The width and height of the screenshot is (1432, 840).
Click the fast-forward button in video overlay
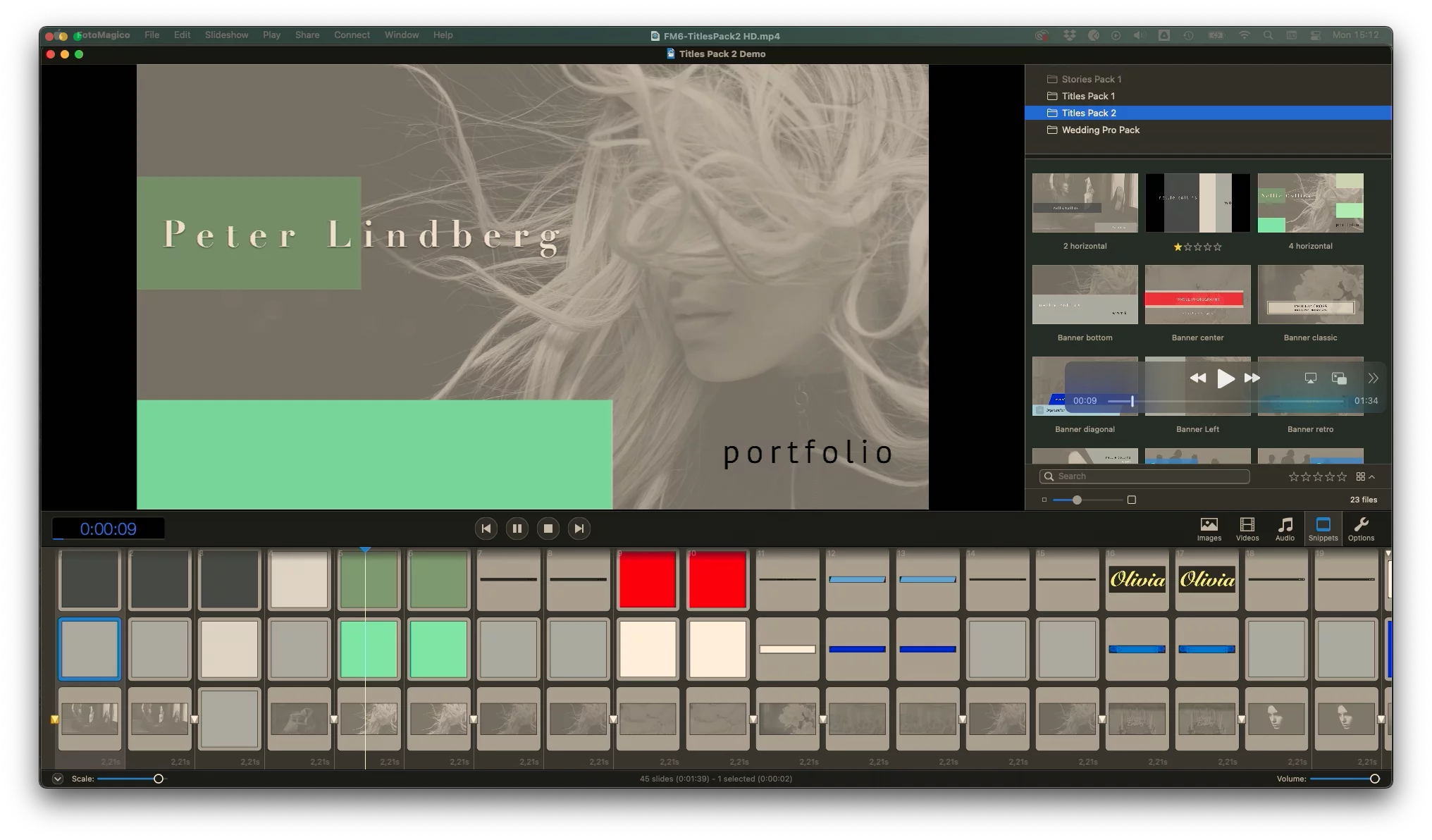click(x=1252, y=378)
